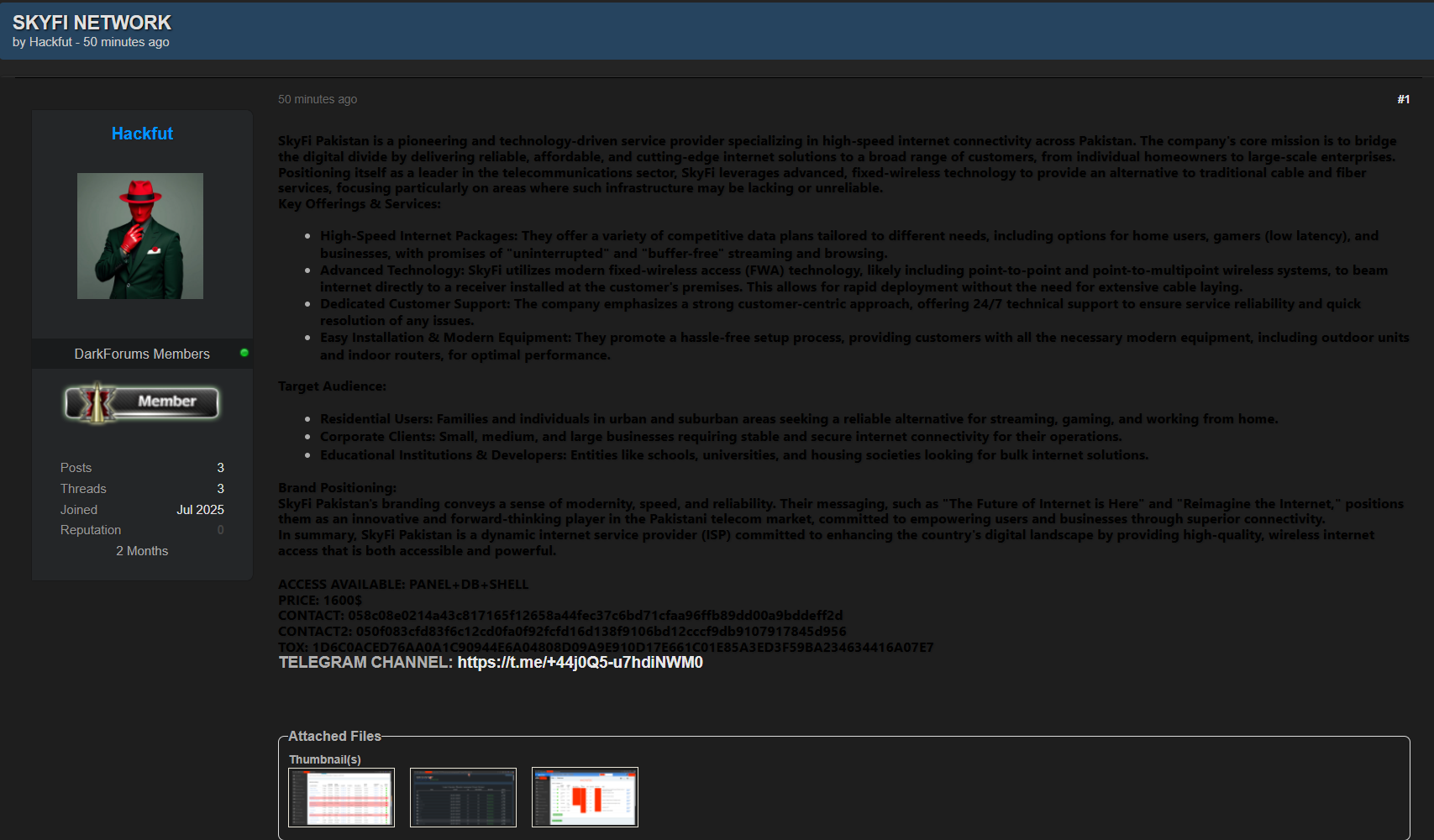Open the Telegram channel t.me link

pos(580,663)
